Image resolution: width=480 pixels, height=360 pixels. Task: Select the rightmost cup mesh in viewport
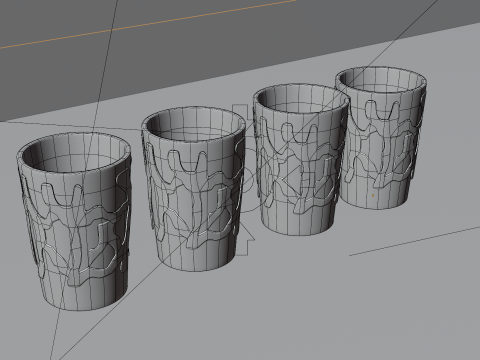coord(381,137)
